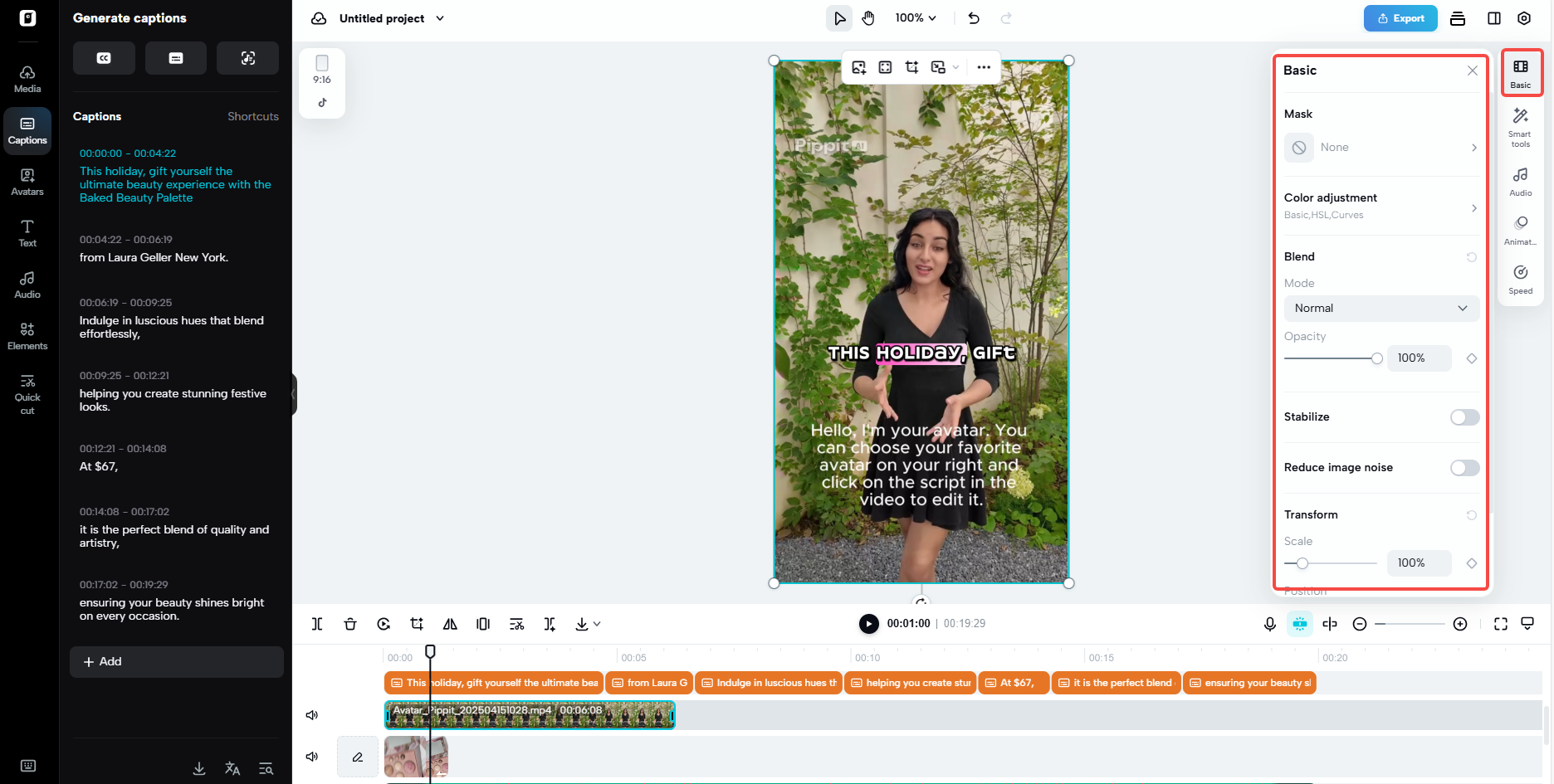The height and width of the screenshot is (784, 1554).
Task: Click the Export button
Action: pos(1400,18)
